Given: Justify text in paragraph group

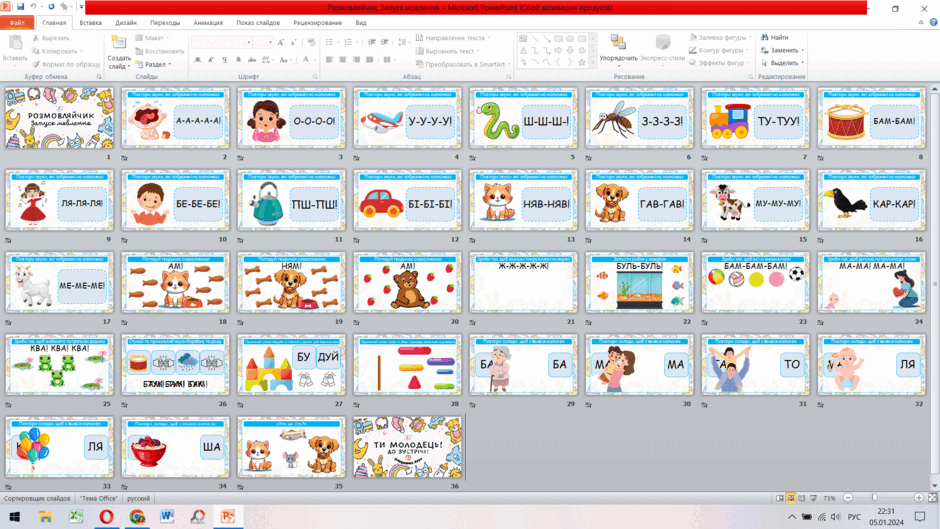Looking at the screenshot, I should 369,59.
